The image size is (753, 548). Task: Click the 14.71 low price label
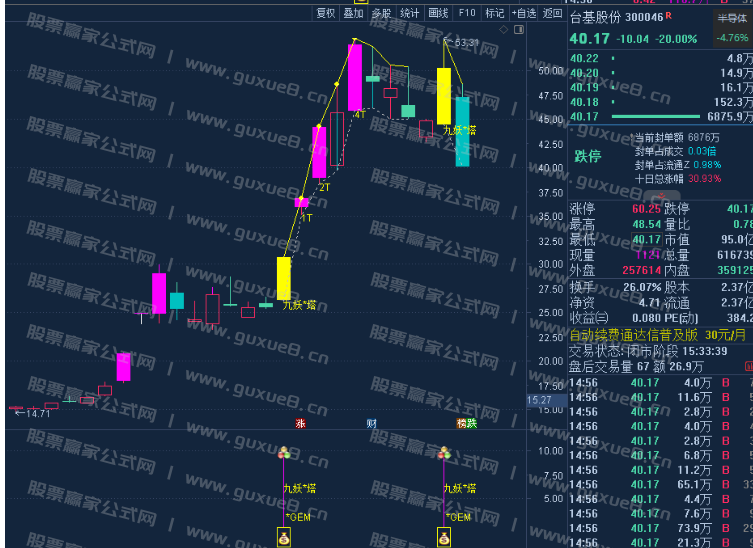point(37,413)
